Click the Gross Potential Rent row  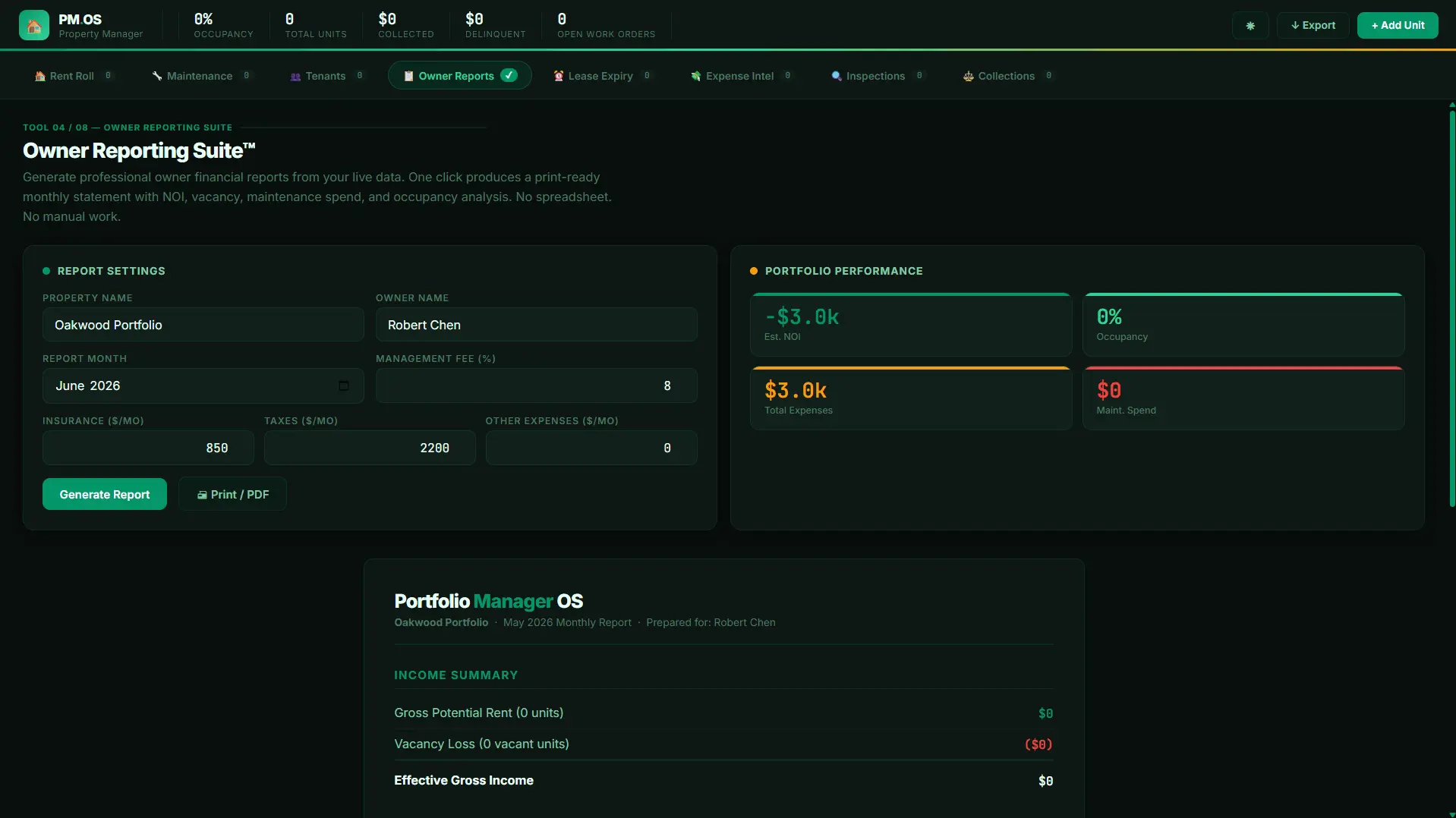coord(723,713)
